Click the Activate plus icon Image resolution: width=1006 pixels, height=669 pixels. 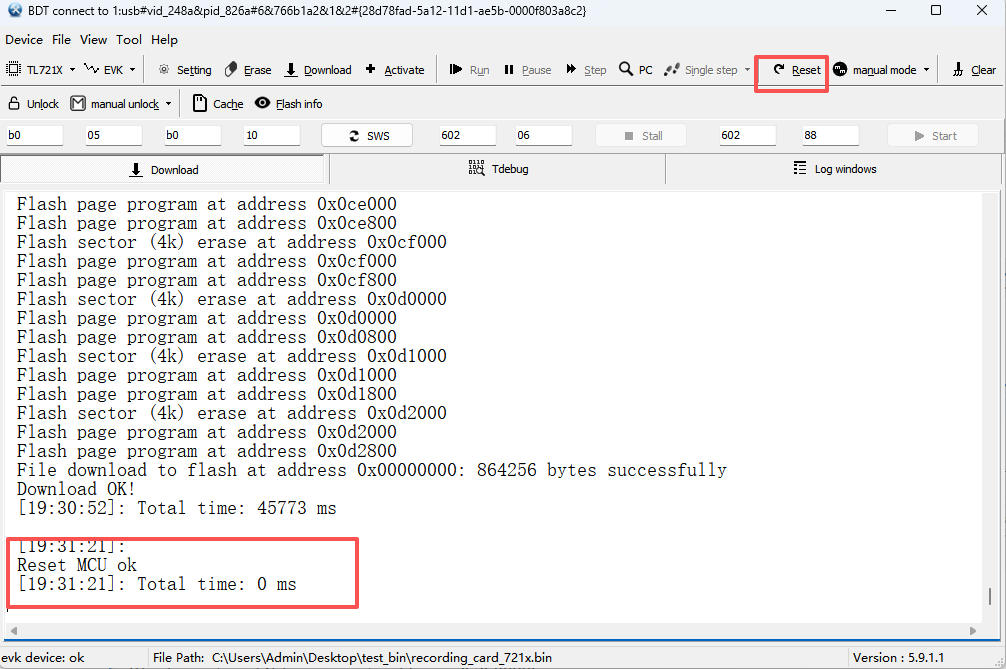(370, 69)
